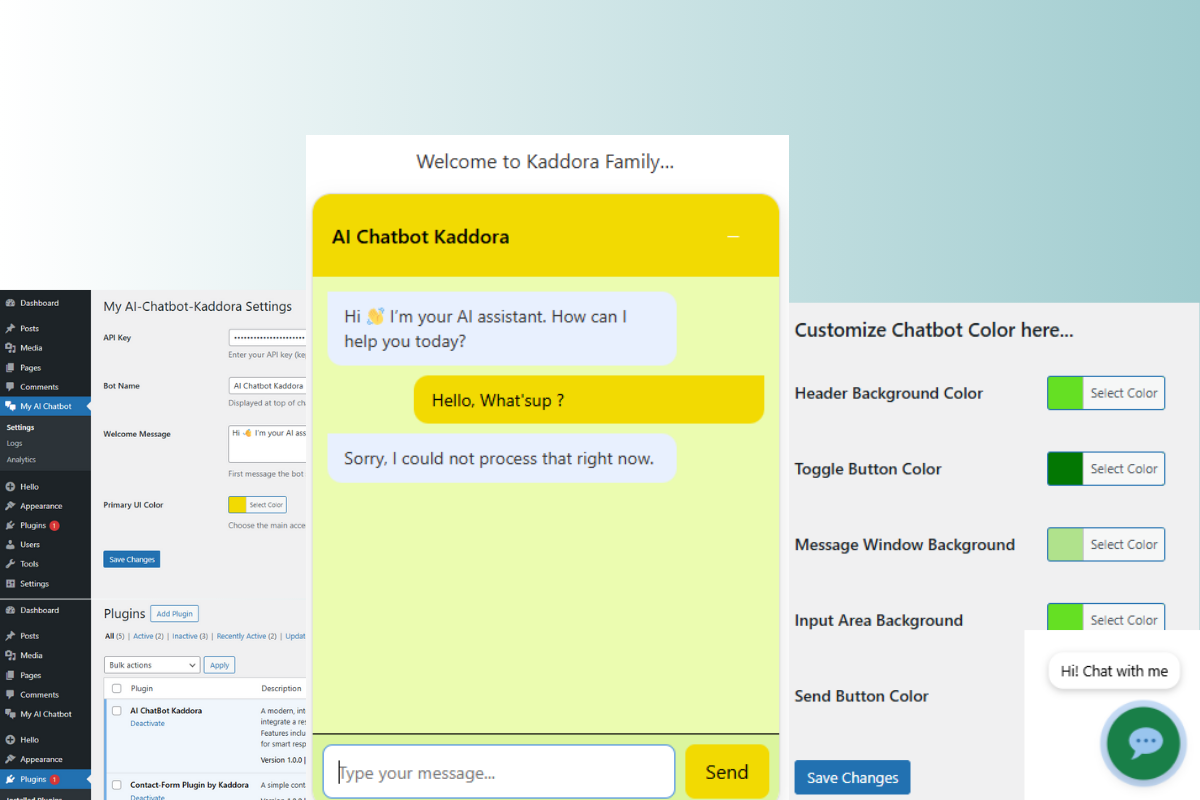Open the Users menu icon in sidebar
Viewport: 1200px width, 800px height.
pos(10,545)
